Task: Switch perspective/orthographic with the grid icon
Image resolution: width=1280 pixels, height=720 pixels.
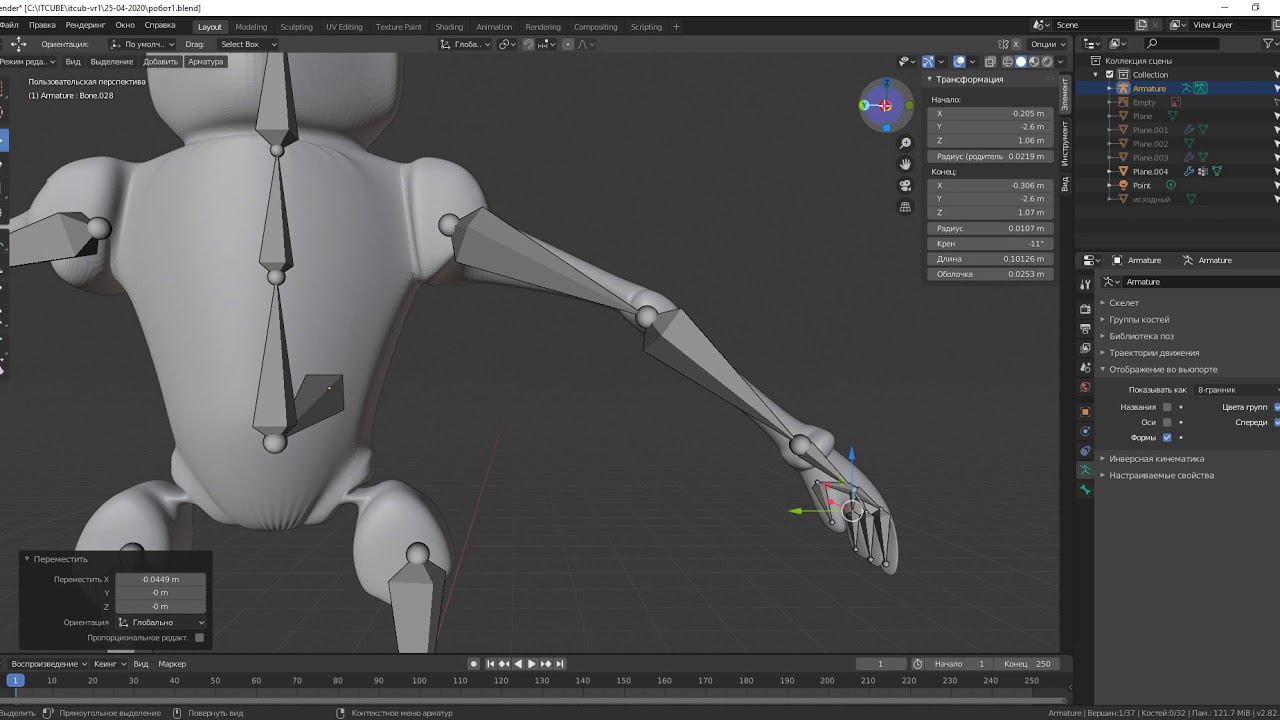Action: point(905,207)
